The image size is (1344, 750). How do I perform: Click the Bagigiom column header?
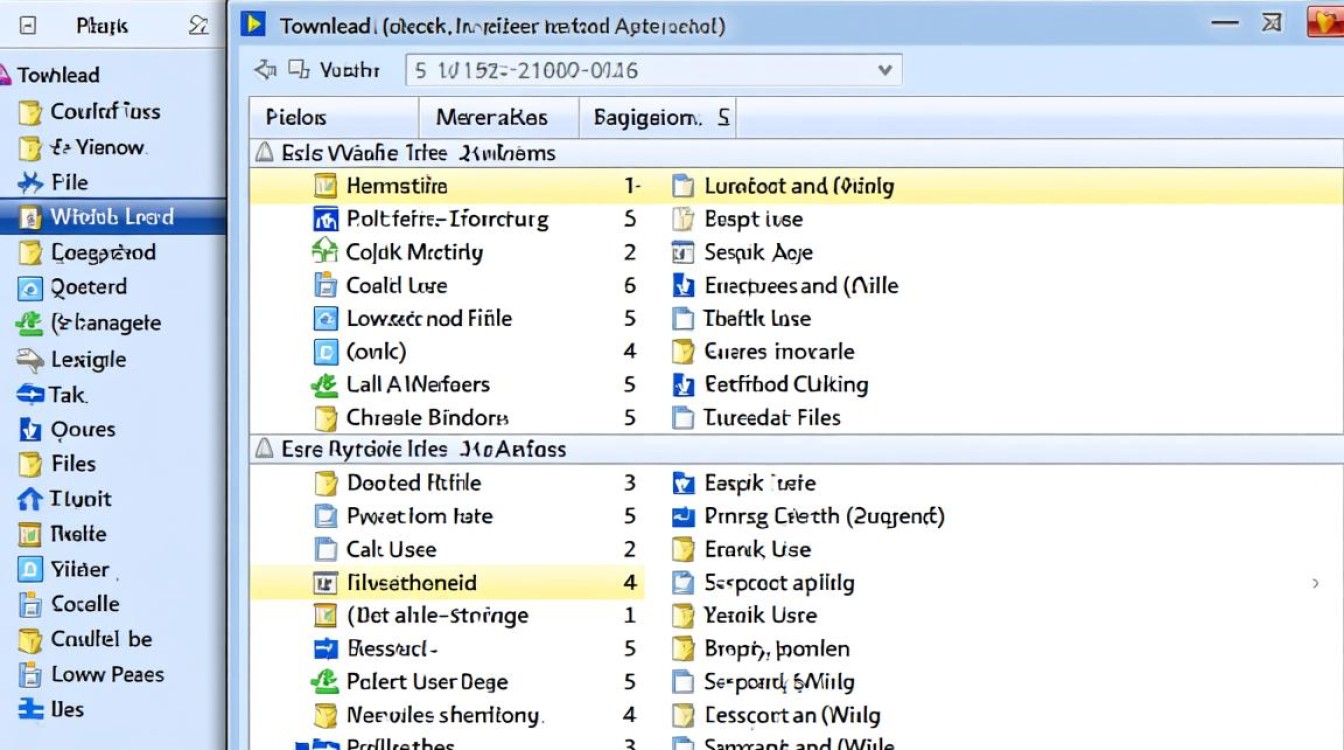(x=658, y=118)
